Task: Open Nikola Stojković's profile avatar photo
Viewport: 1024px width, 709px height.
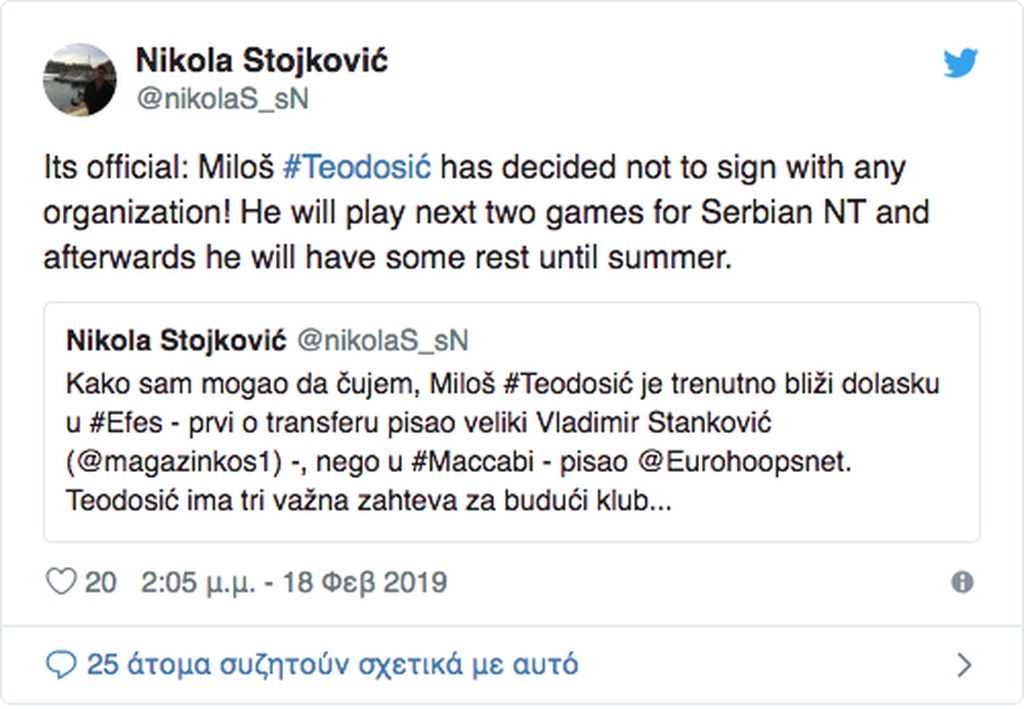Action: pos(80,79)
